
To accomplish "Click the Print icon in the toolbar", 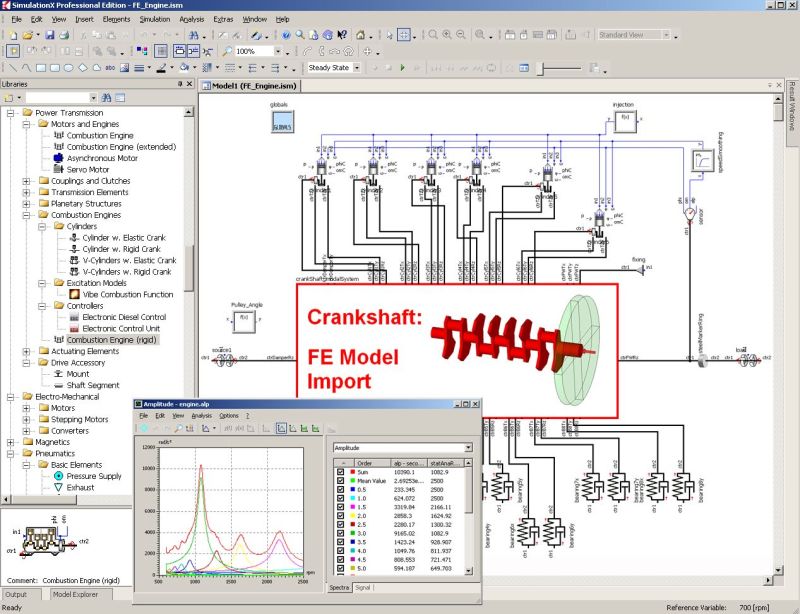I will coord(64,35).
